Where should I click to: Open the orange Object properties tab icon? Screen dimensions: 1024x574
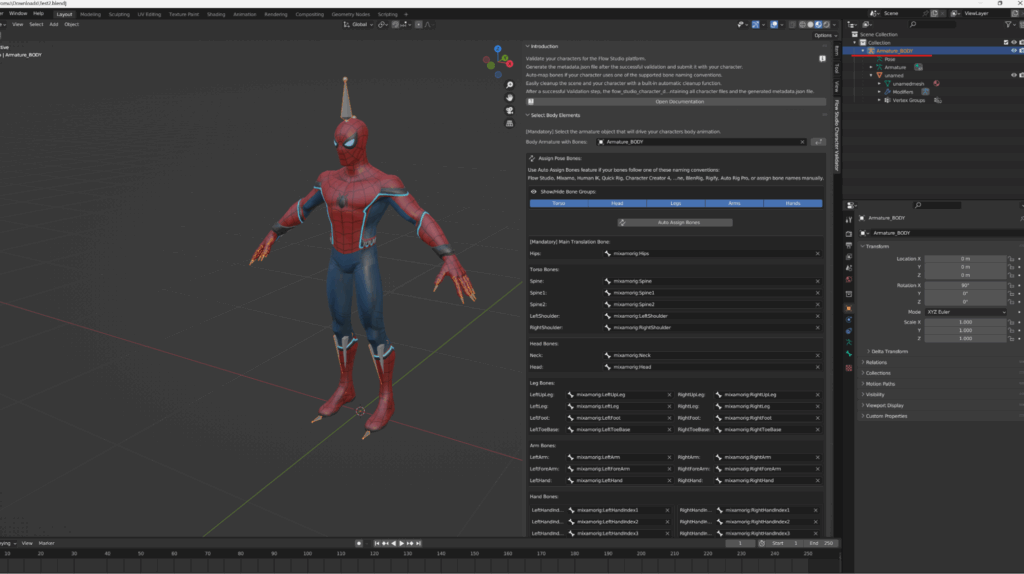[848, 308]
